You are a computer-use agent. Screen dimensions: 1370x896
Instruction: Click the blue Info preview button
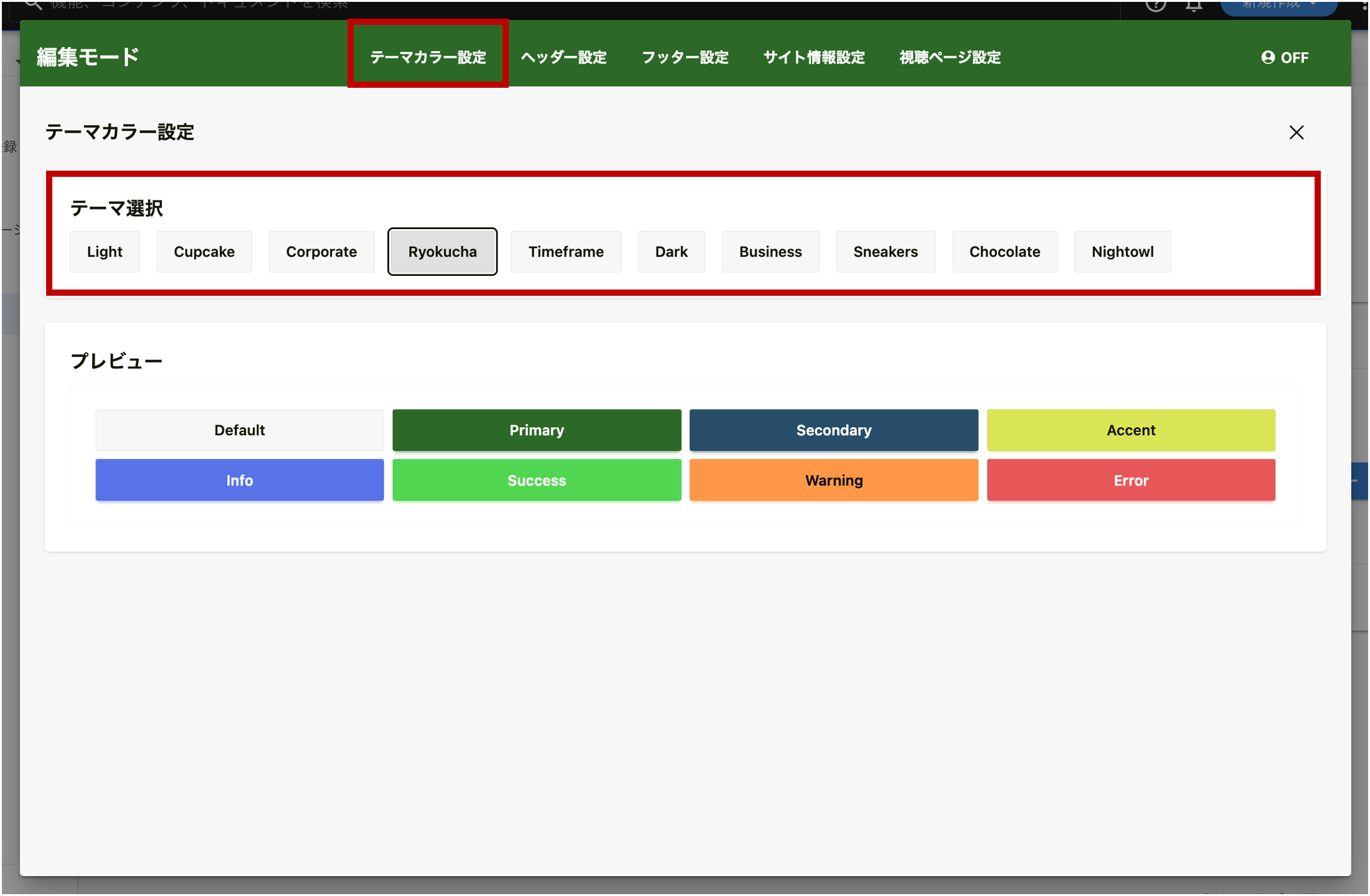pyautogui.click(x=240, y=480)
